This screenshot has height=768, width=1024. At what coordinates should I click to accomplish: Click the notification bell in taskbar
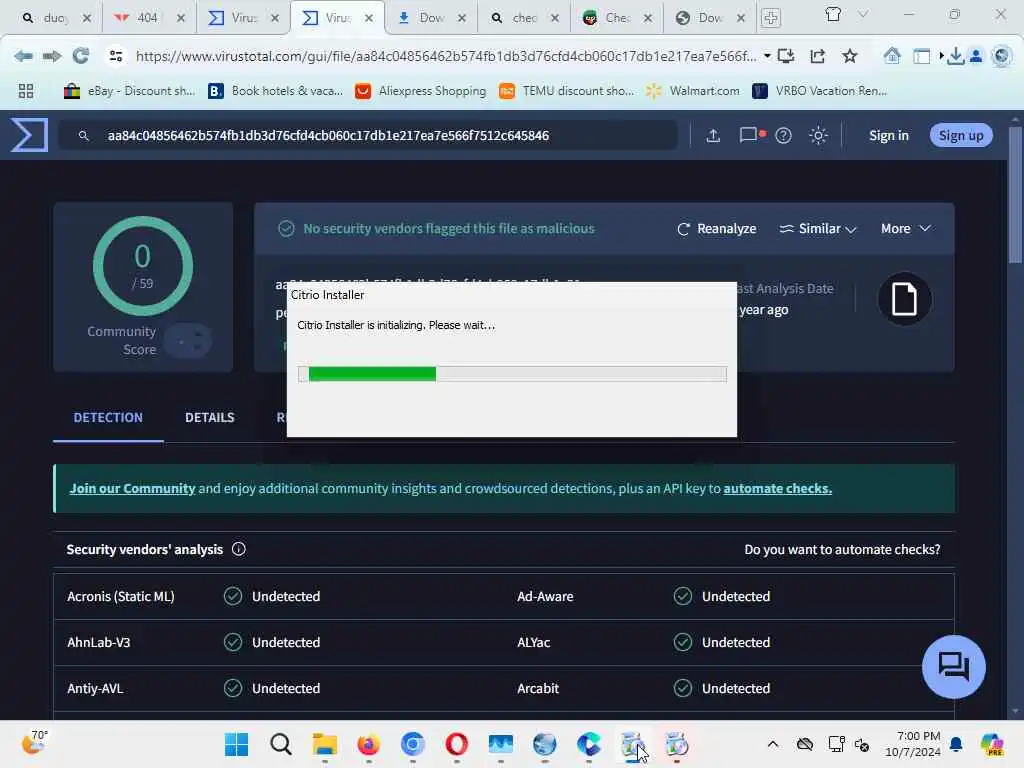pyautogui.click(x=956, y=744)
